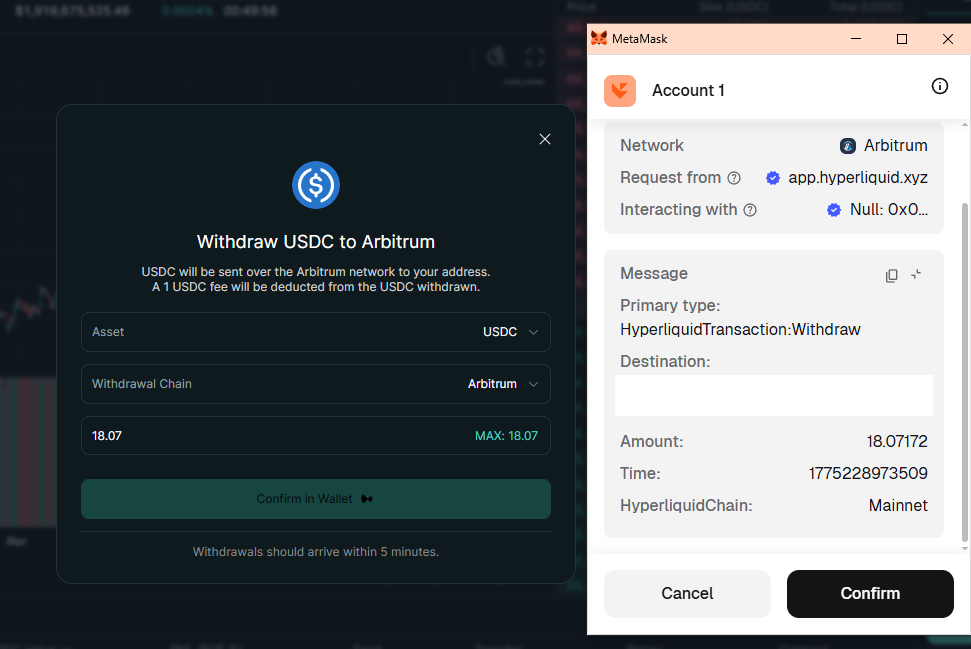Click the MetaMask fox logo
Viewport: 971px width, 649px height.
pos(598,38)
